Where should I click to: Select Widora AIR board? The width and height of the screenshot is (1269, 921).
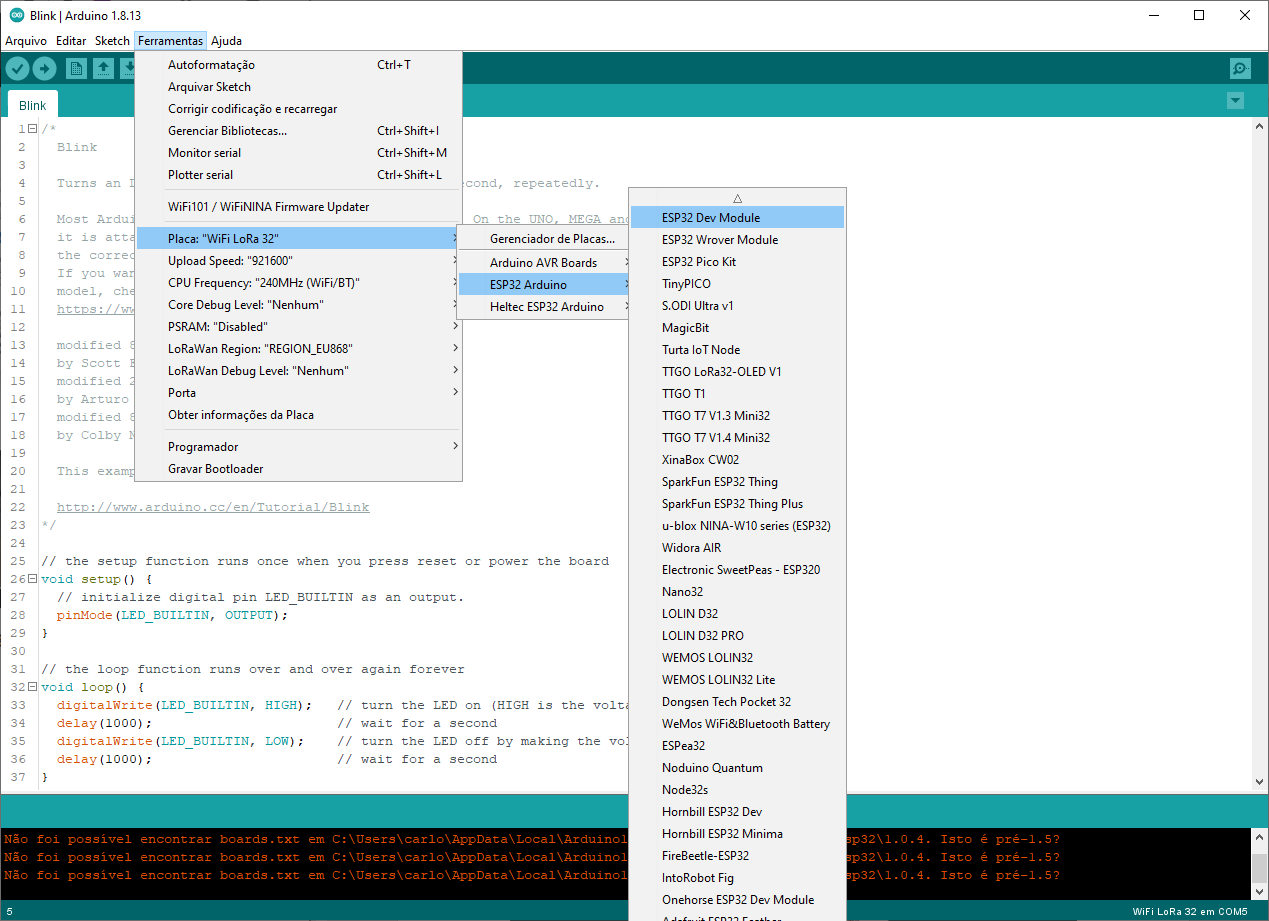pyautogui.click(x=738, y=548)
